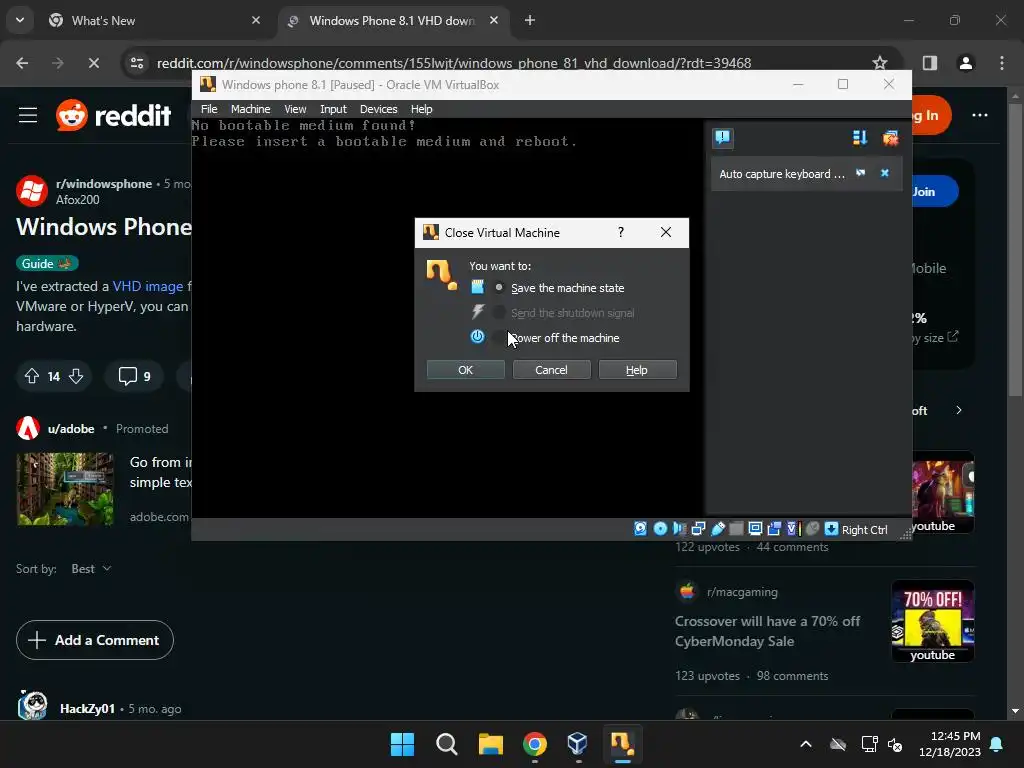Open File Explorer from taskbar
The image size is (1024, 768).
[x=490, y=744]
